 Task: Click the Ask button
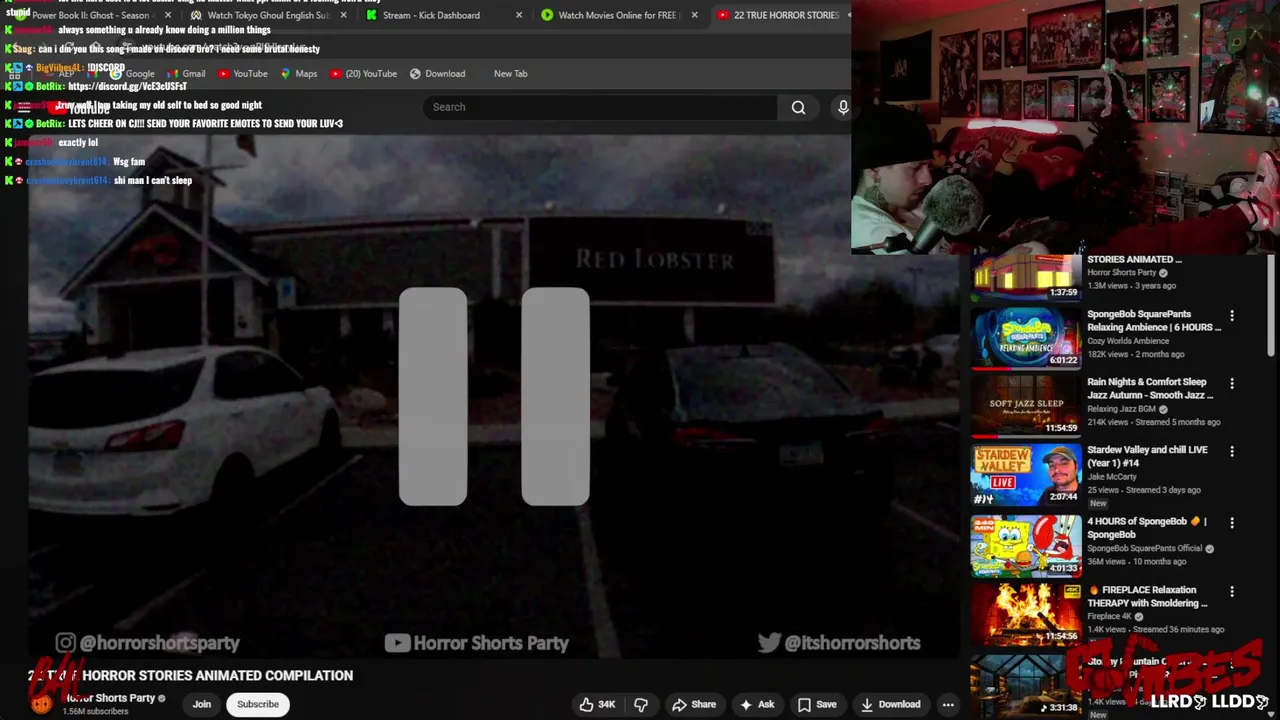pos(756,704)
